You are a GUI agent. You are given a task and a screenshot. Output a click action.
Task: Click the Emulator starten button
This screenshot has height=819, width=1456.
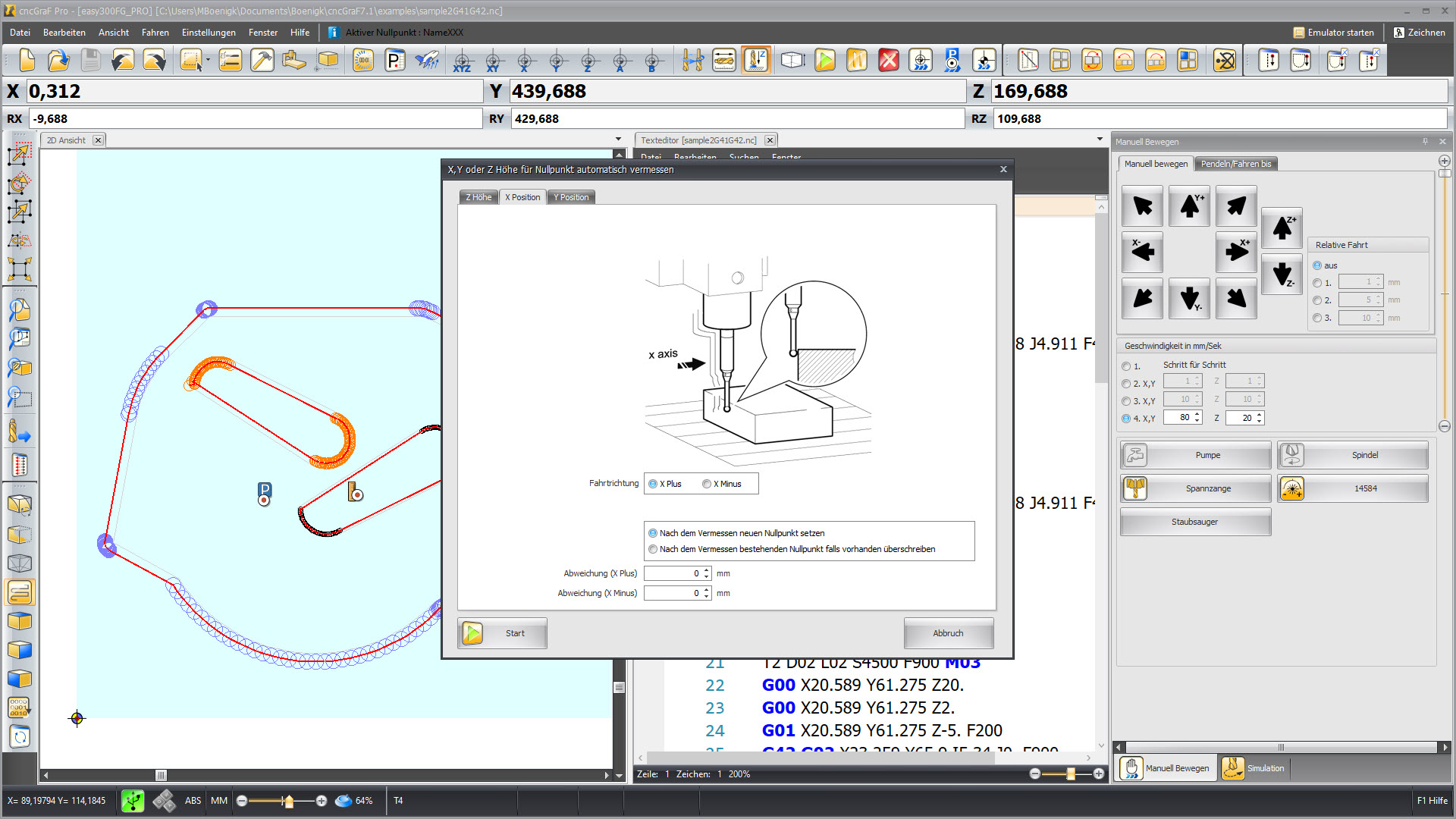[1334, 33]
